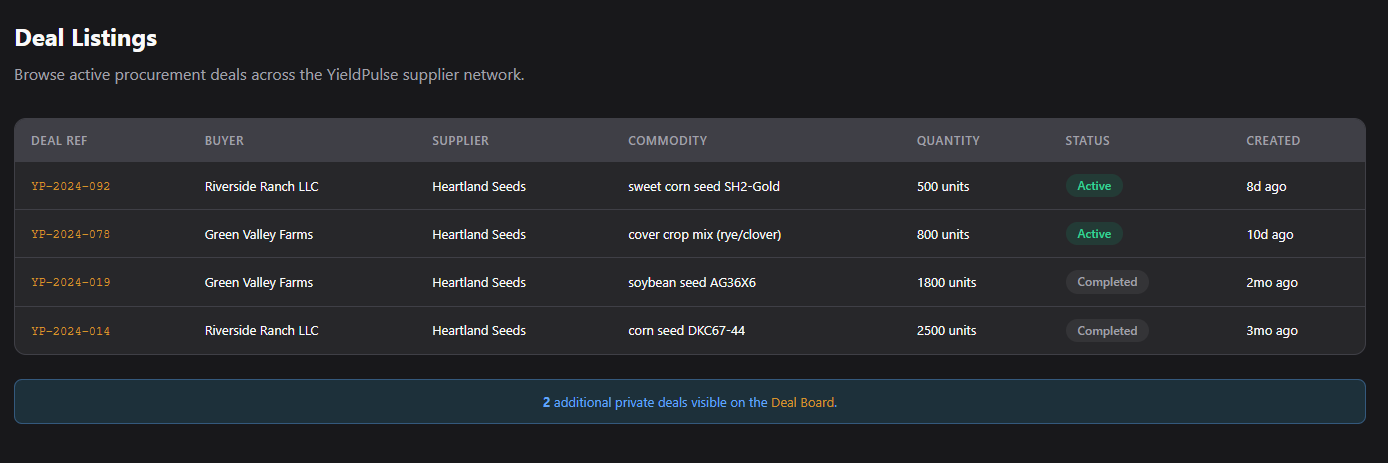Click the Deal Ref column header
The width and height of the screenshot is (1388, 463).
pos(59,141)
